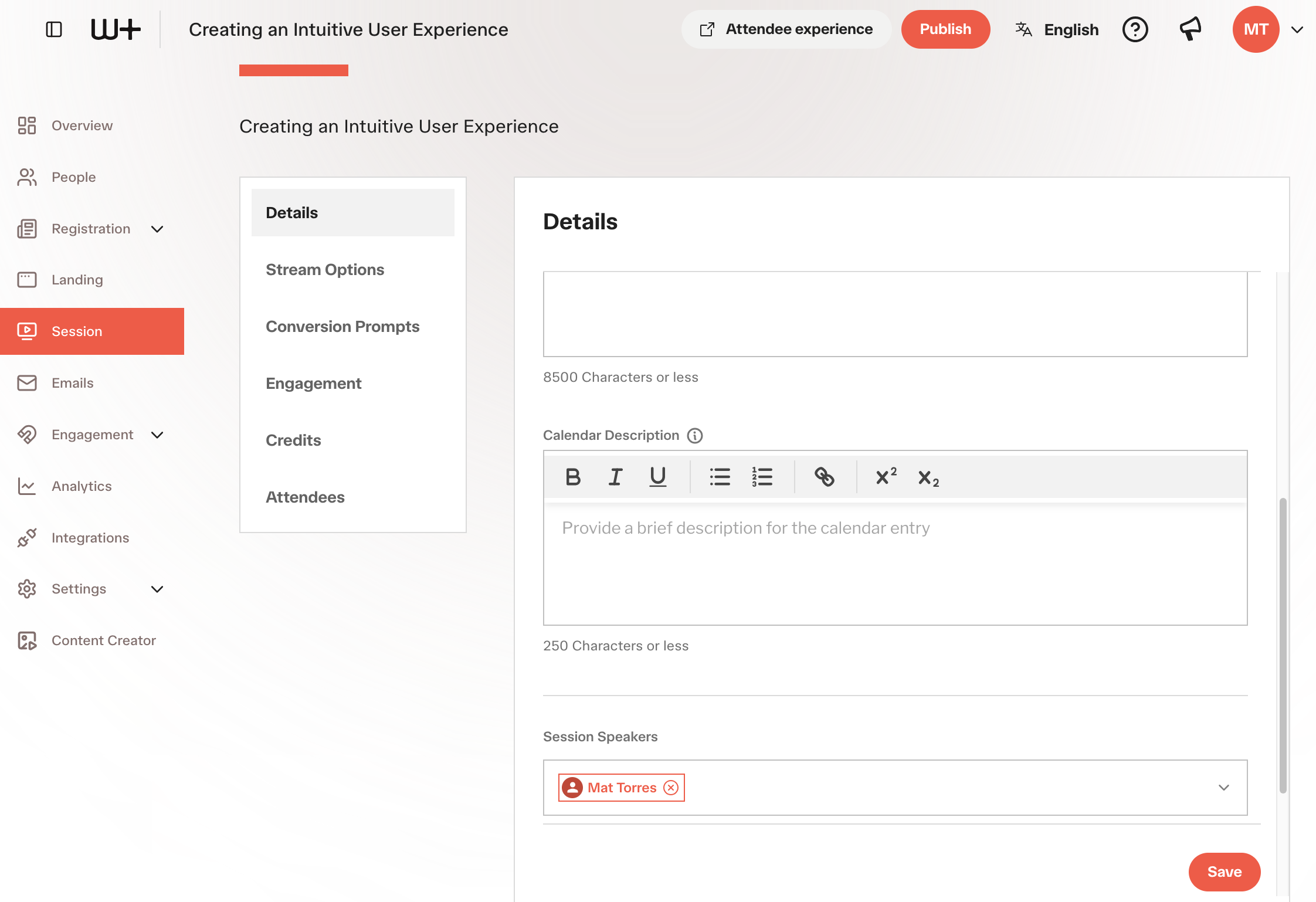Click the Calendar Description info icon
Image resolution: width=1316 pixels, height=902 pixels.
(695, 436)
